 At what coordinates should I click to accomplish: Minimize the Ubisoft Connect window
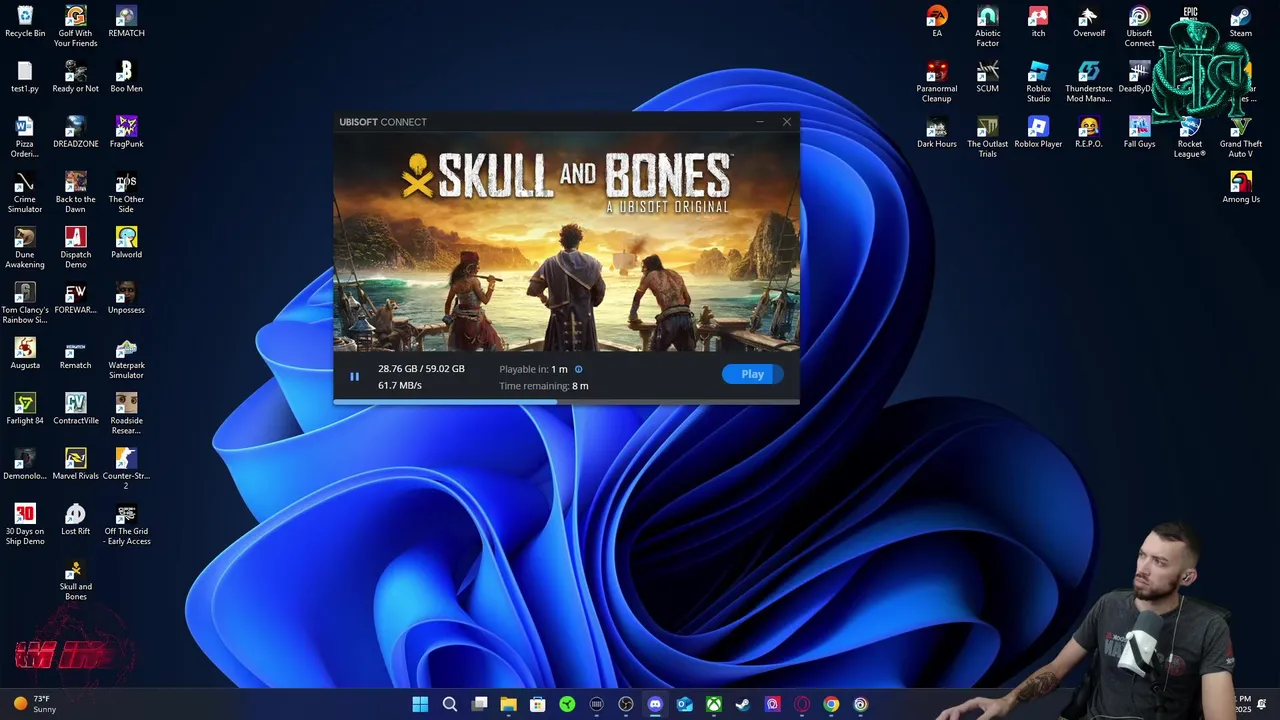tap(760, 122)
